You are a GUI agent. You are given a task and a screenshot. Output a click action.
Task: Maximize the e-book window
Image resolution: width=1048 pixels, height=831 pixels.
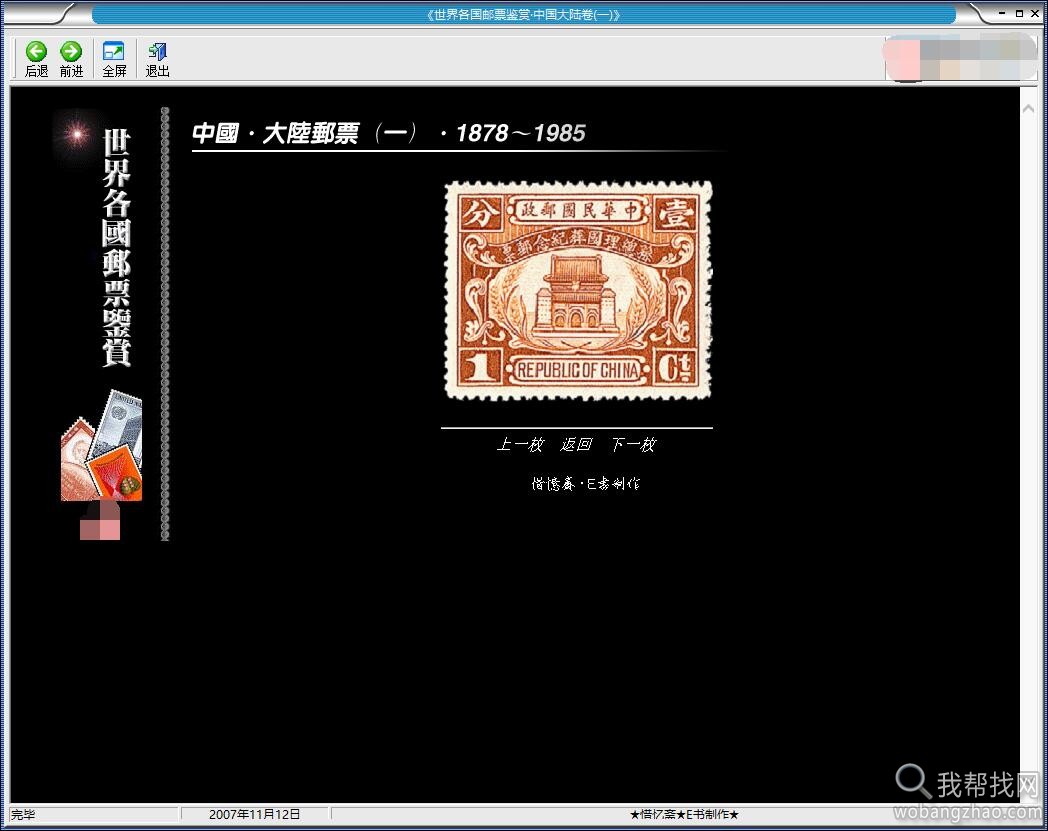tap(1019, 13)
